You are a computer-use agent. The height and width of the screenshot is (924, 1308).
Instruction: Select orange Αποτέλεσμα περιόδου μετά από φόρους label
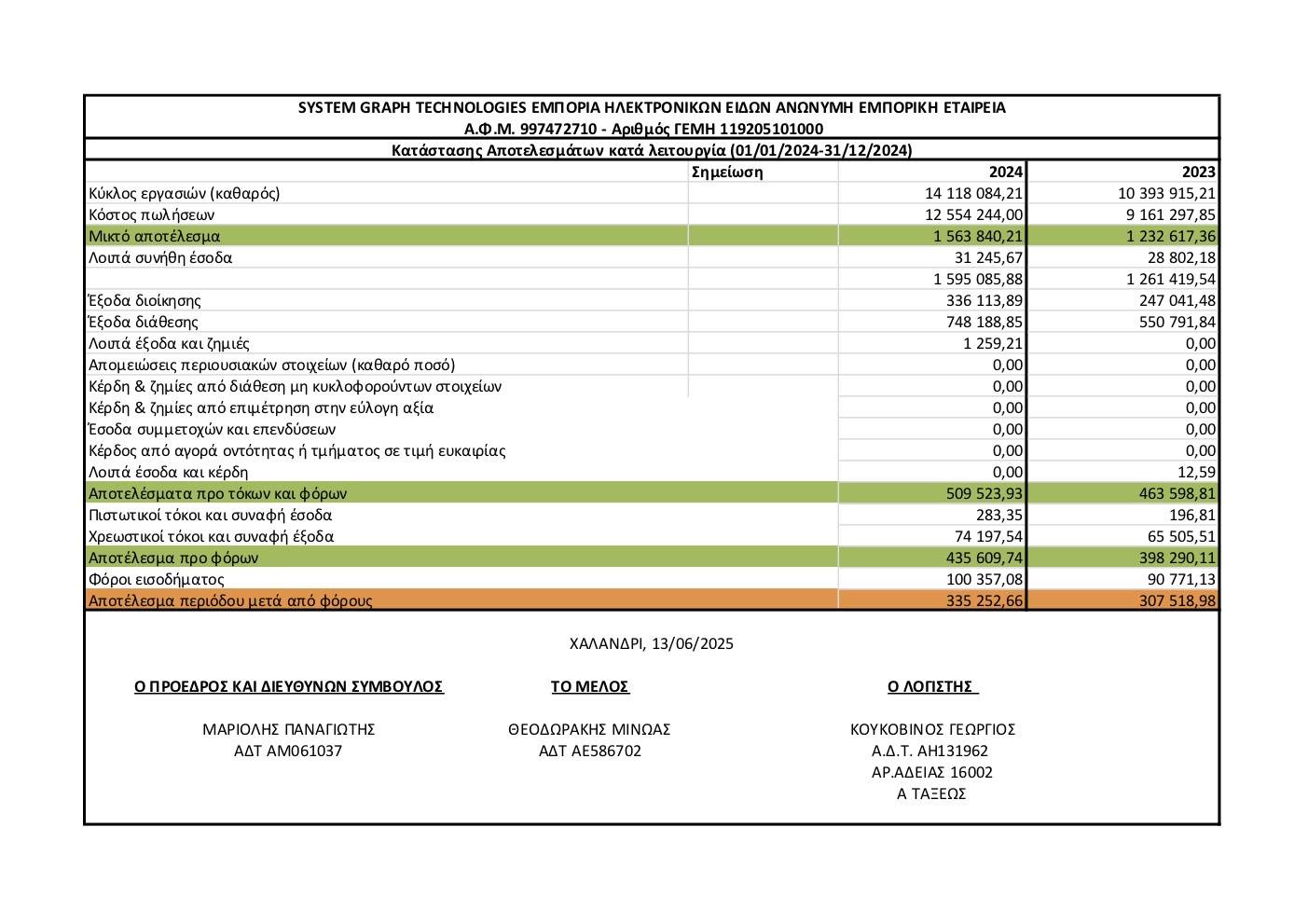(x=230, y=600)
